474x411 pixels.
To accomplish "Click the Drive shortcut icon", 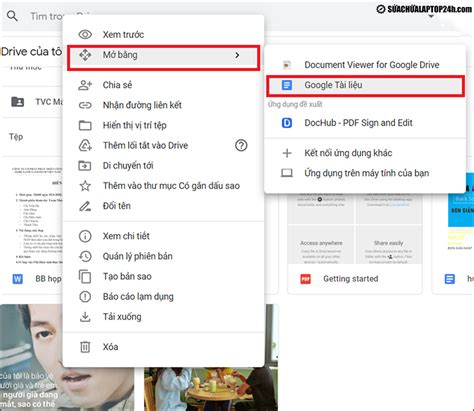I will tap(85, 145).
